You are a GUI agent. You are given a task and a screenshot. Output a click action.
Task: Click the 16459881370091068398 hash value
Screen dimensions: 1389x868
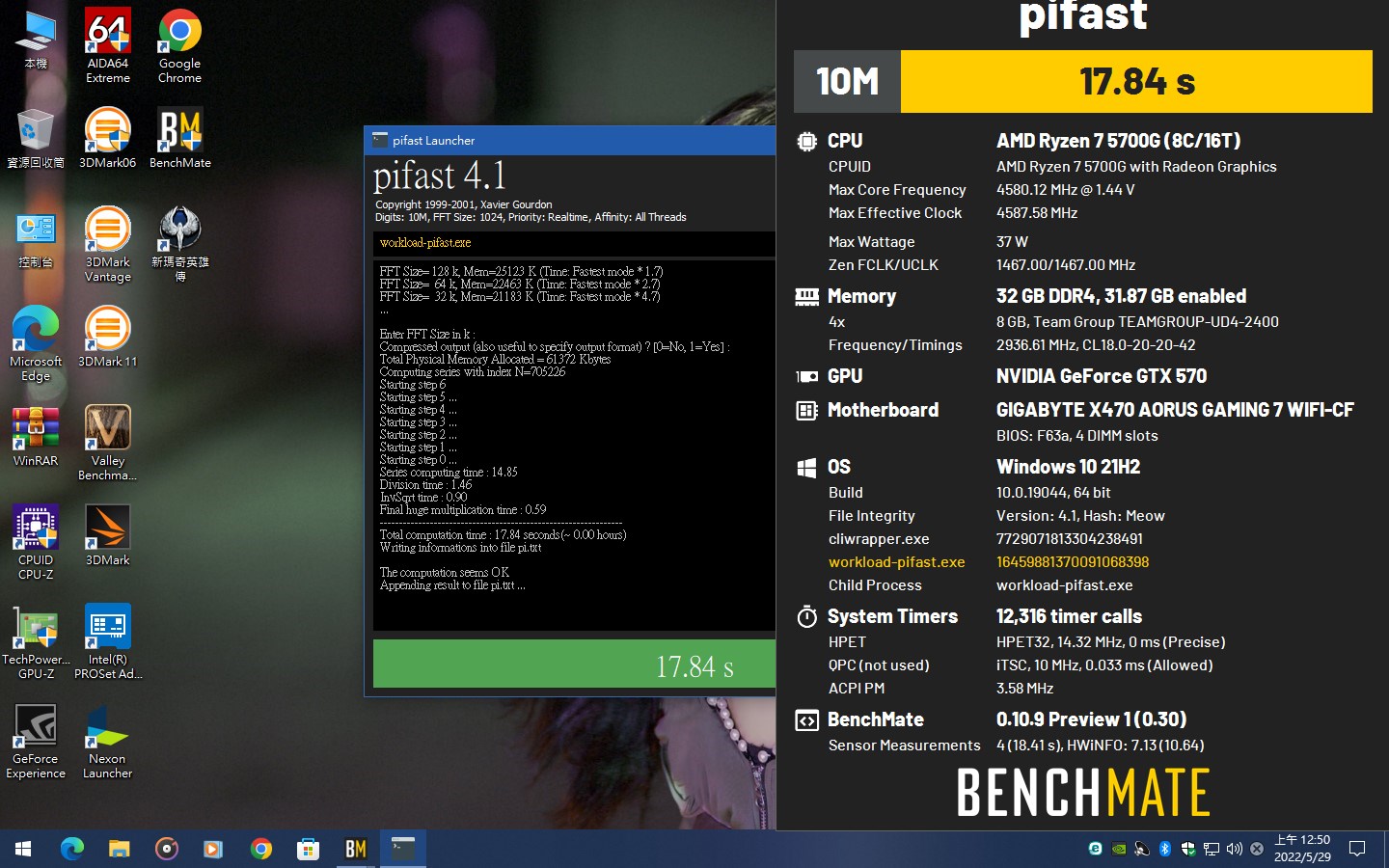1073,562
